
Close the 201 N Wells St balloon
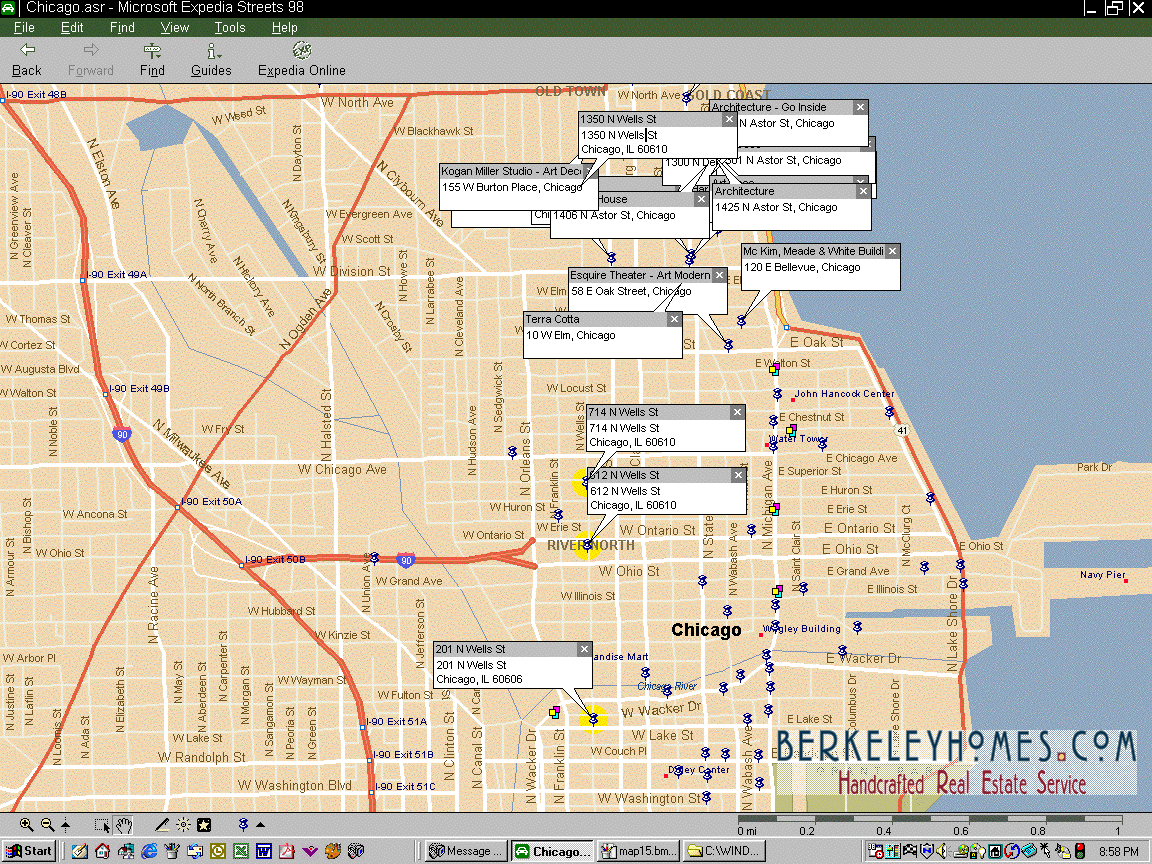tap(584, 650)
